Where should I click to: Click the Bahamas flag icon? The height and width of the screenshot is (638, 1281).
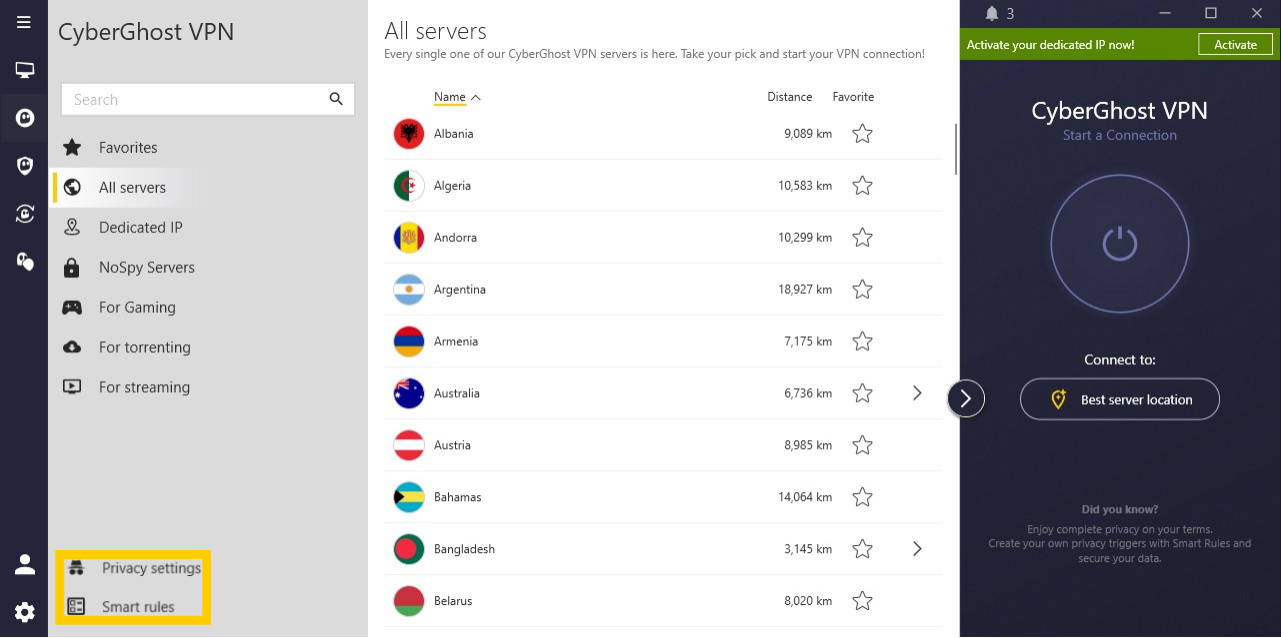(x=409, y=497)
